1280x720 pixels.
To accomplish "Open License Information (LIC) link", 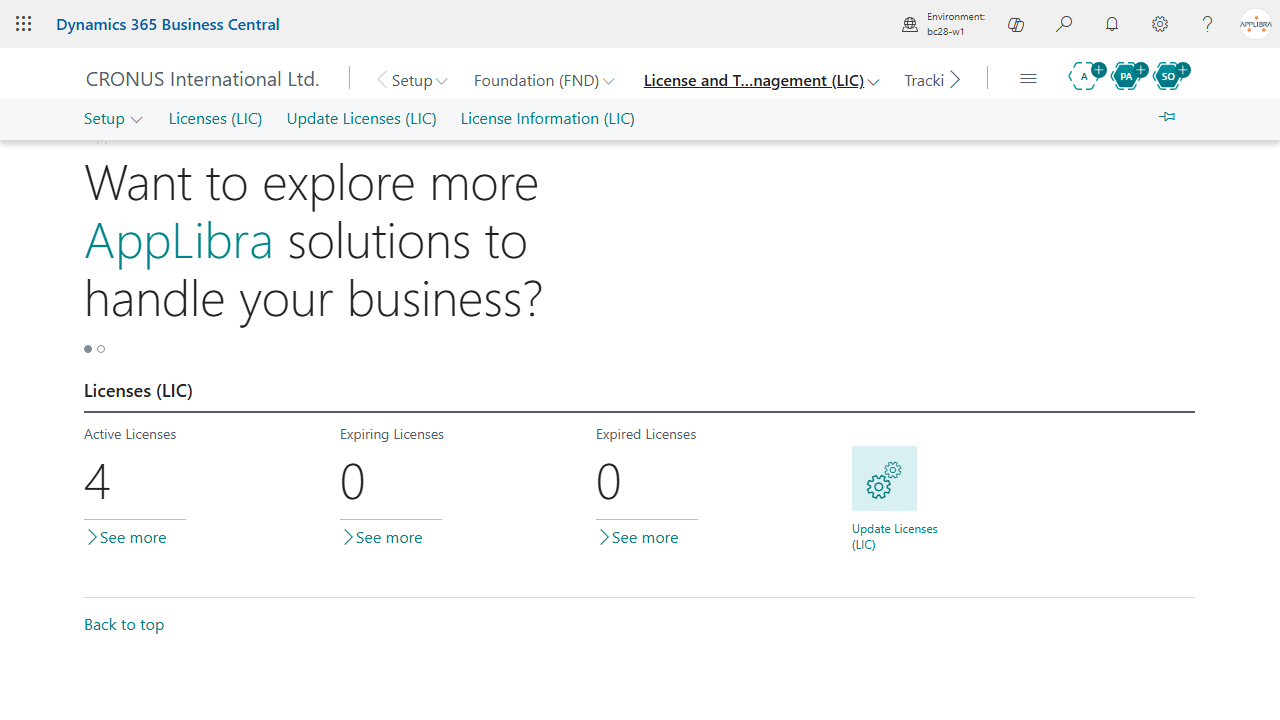I will pyautogui.click(x=548, y=118).
